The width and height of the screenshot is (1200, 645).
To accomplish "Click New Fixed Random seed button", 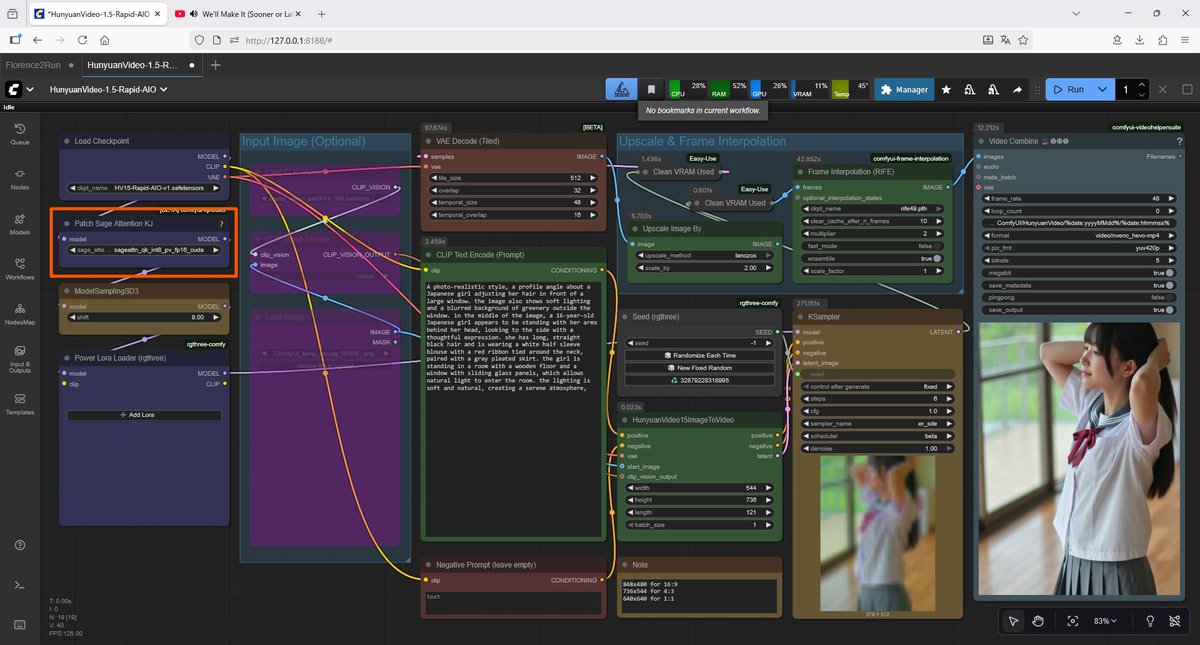I will [x=700, y=368].
